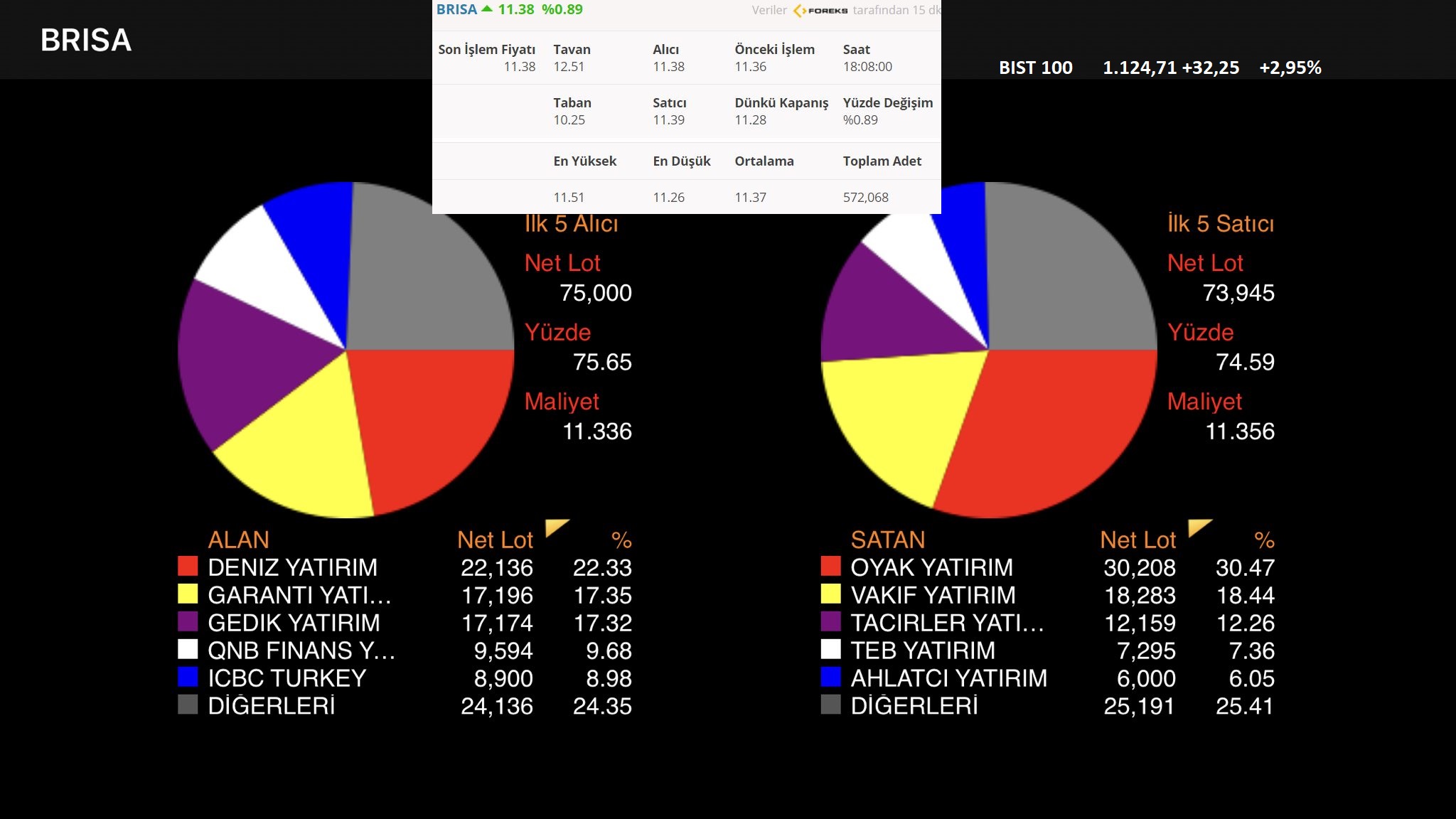Click the En Düşük value 11.26
Viewport: 1456px width, 819px height.
coord(668,197)
